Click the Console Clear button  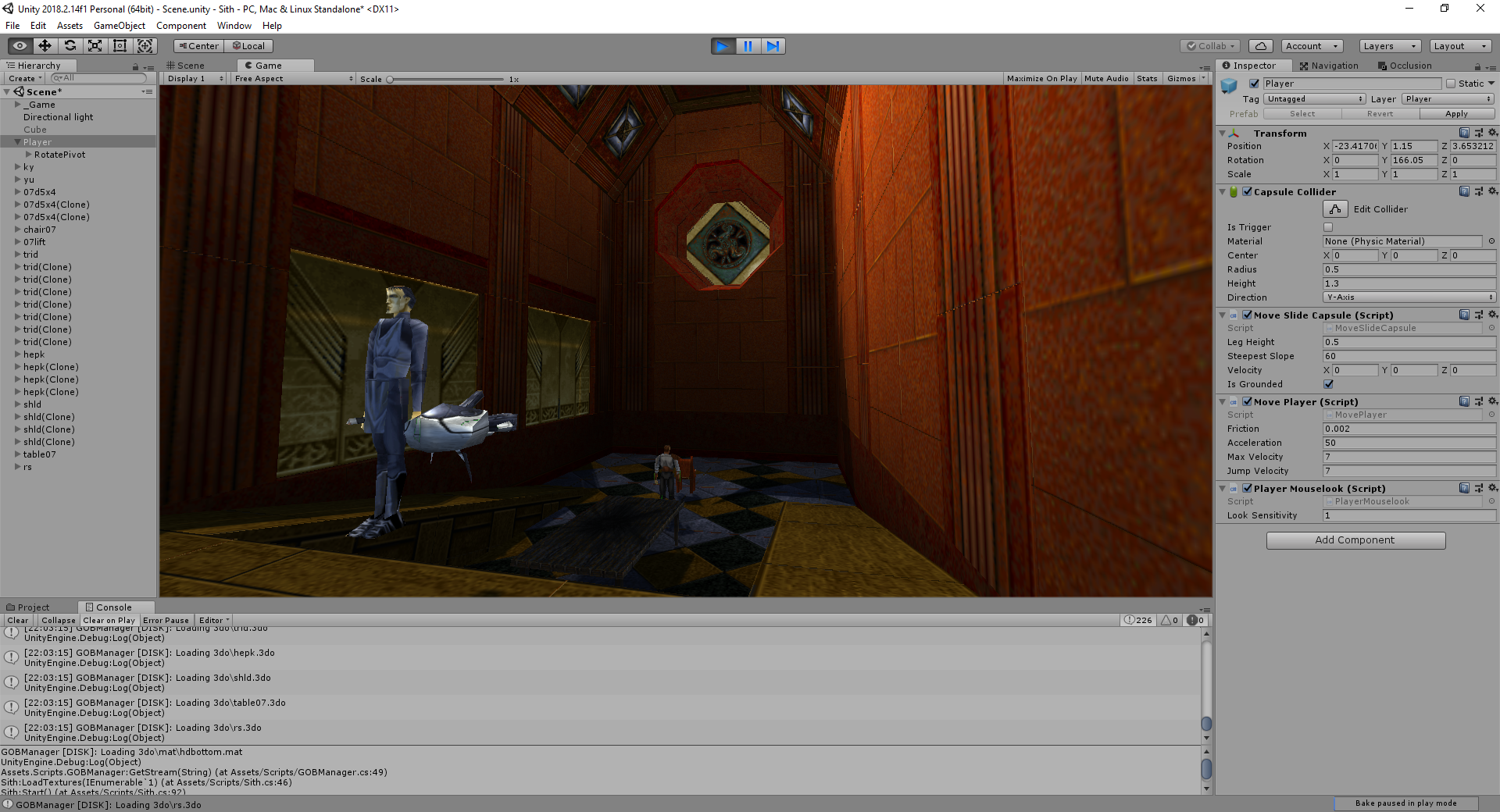point(18,621)
